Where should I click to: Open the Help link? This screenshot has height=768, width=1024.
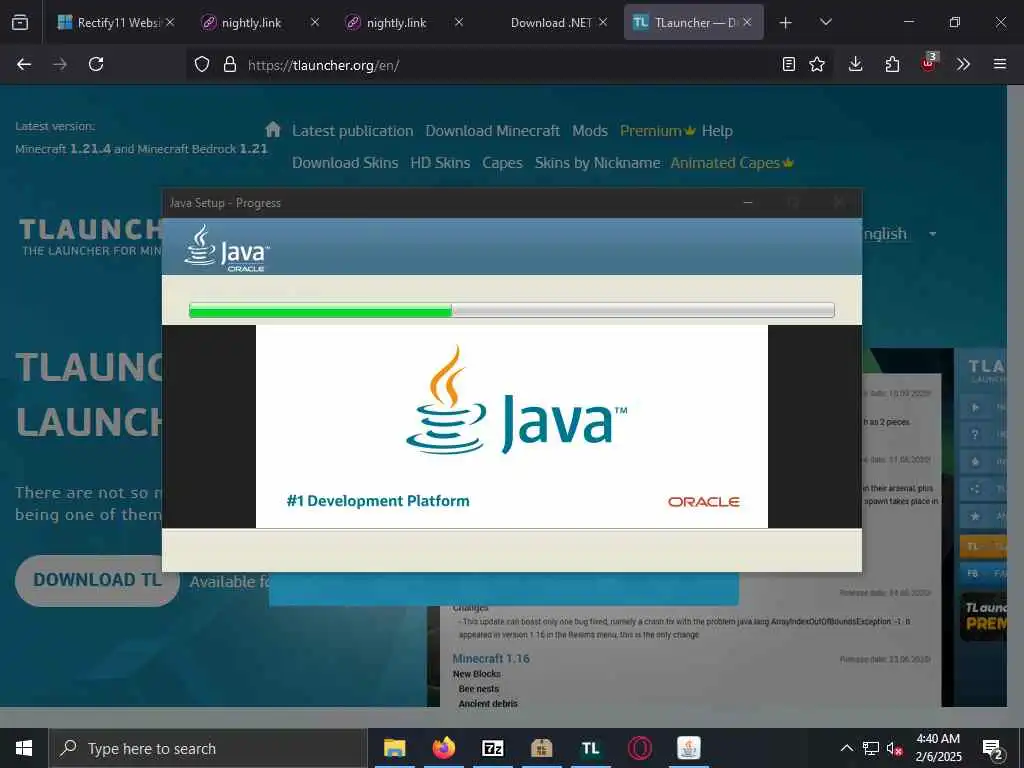click(x=717, y=131)
